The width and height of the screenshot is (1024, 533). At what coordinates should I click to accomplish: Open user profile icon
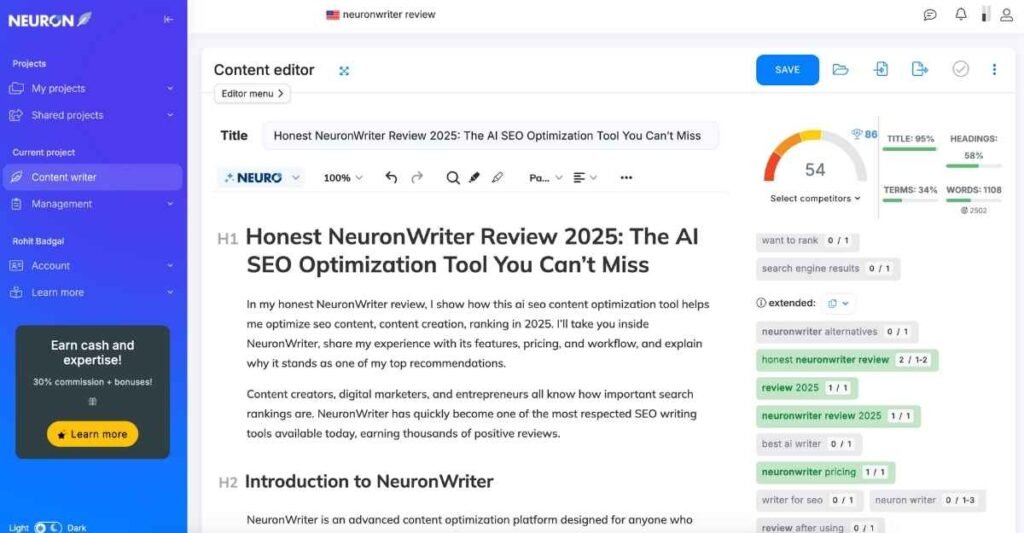click(1006, 14)
